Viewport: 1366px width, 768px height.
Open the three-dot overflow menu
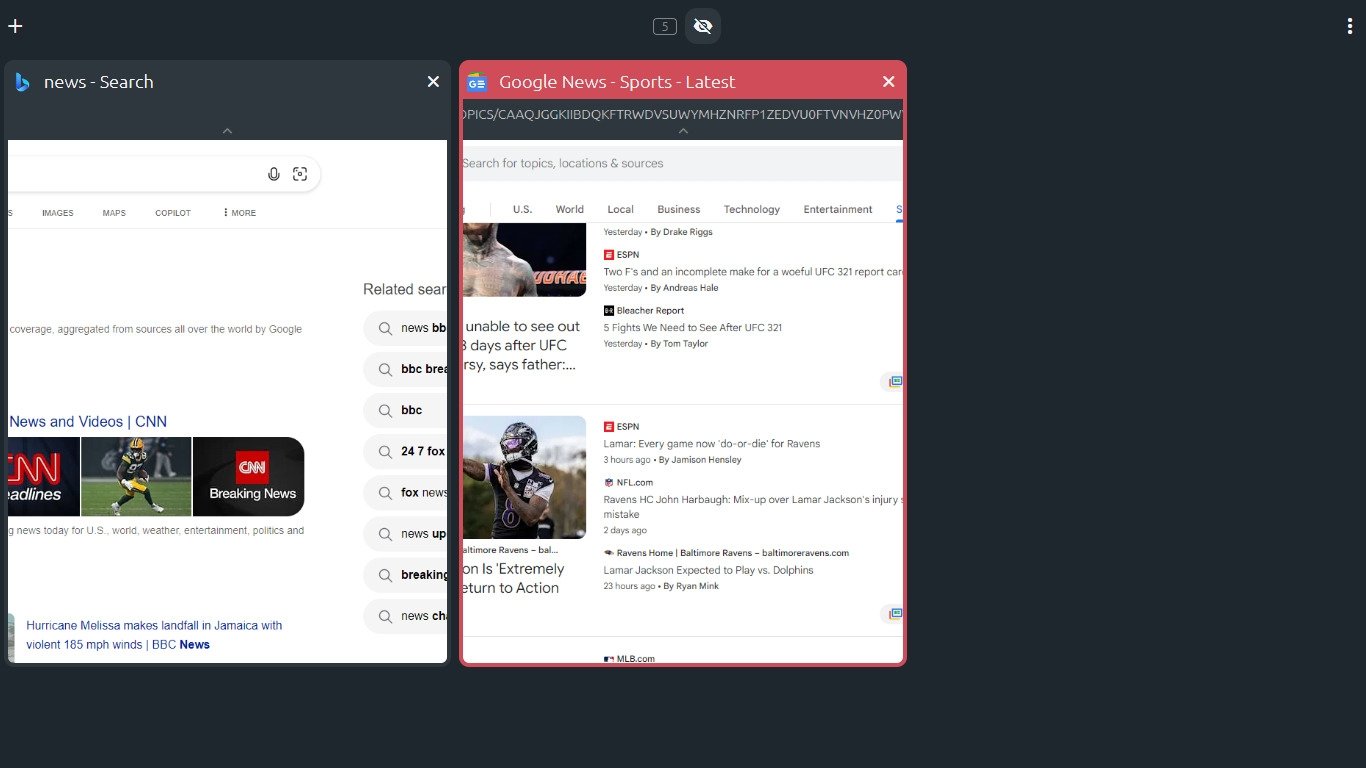[x=1349, y=26]
